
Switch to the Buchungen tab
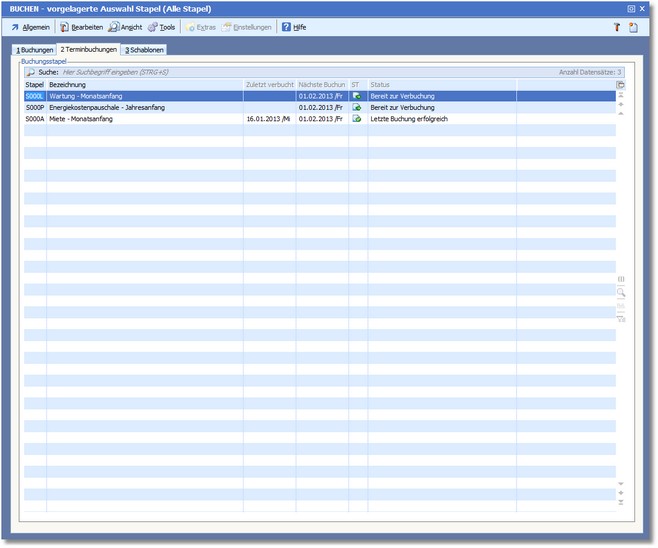[x=35, y=49]
